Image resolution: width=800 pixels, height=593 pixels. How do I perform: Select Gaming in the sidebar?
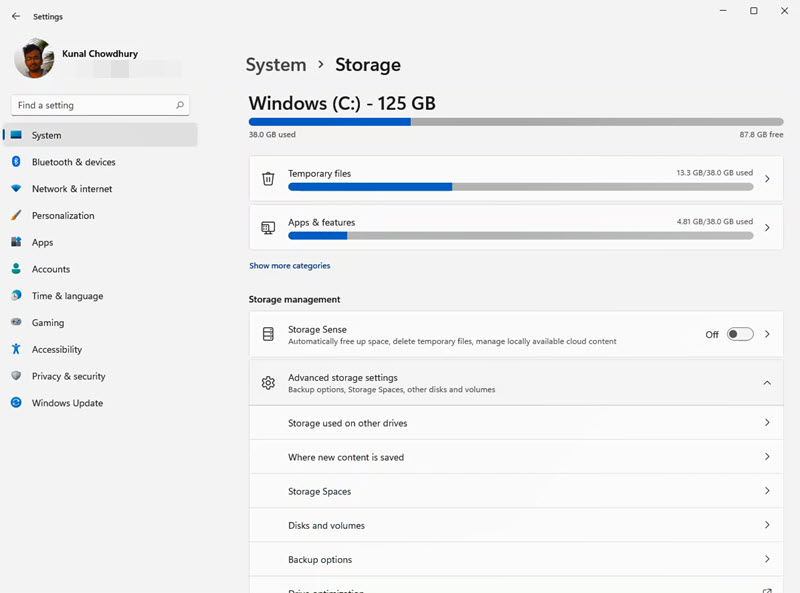(100, 323)
